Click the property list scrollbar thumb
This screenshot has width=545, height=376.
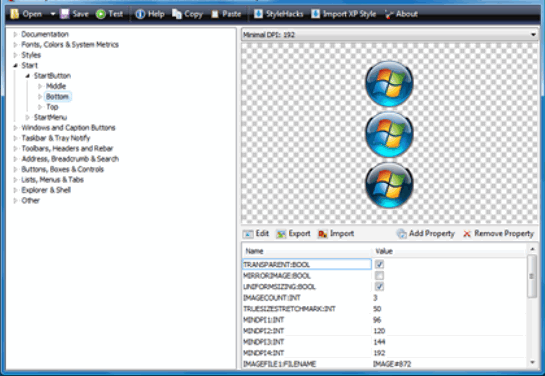point(532,276)
